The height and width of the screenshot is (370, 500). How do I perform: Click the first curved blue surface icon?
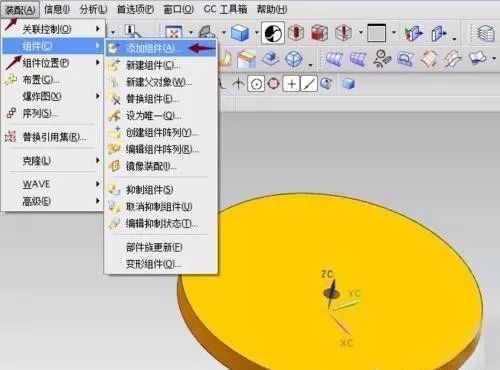point(334,59)
